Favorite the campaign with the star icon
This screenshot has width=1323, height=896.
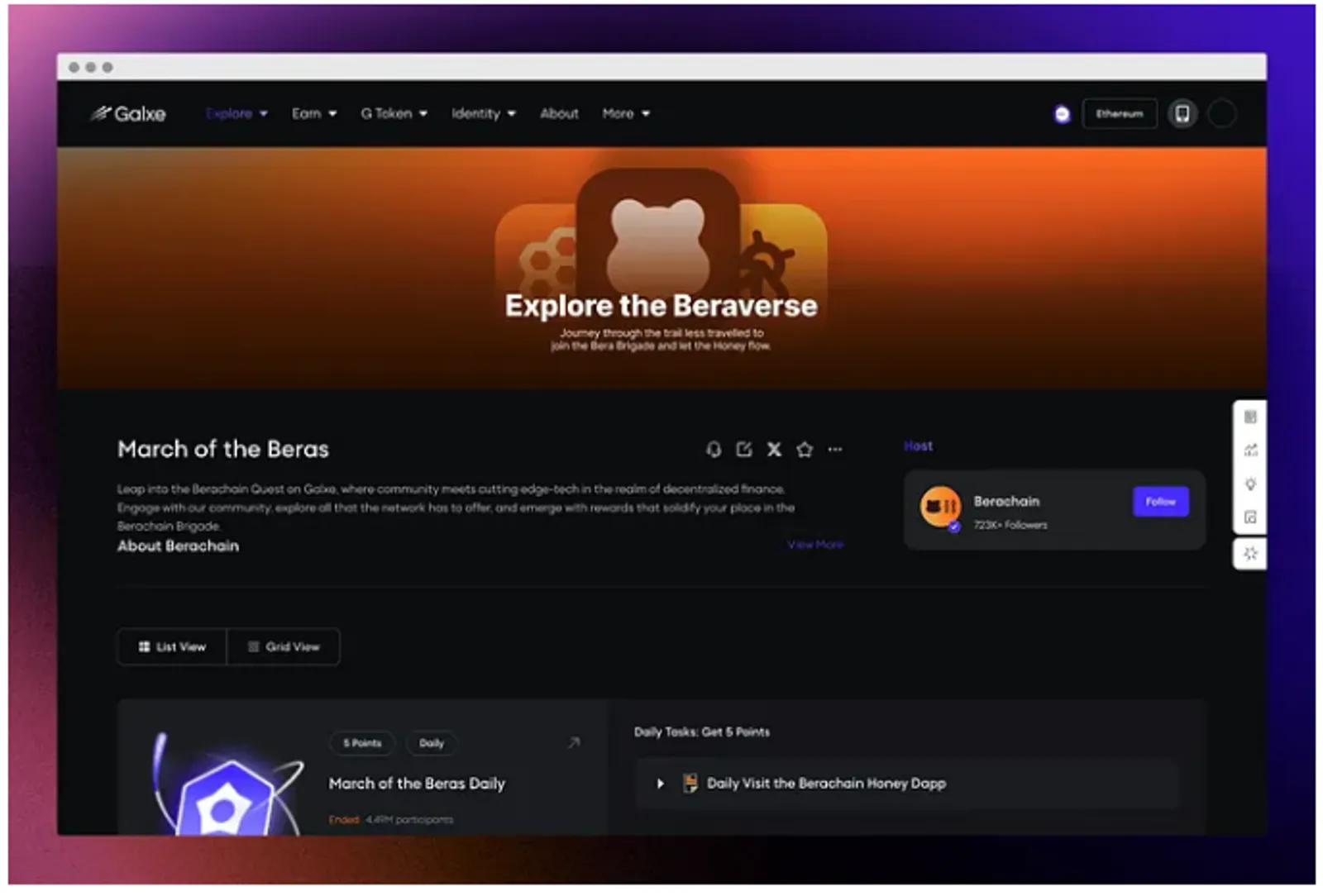point(805,449)
